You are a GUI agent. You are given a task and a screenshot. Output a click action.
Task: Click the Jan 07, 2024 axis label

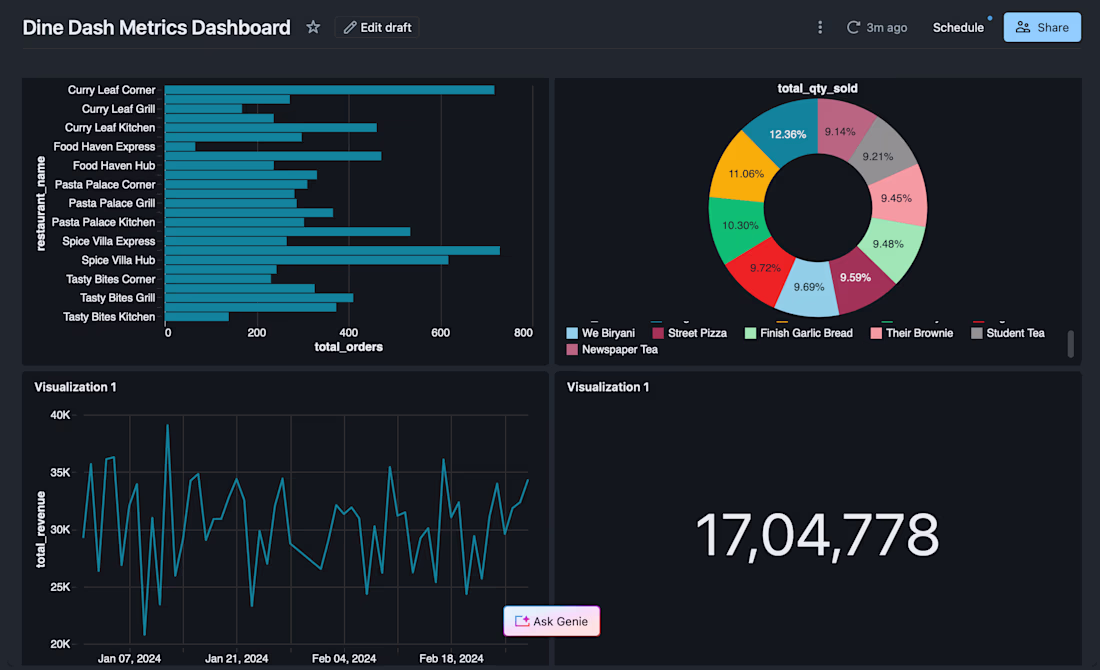129,659
